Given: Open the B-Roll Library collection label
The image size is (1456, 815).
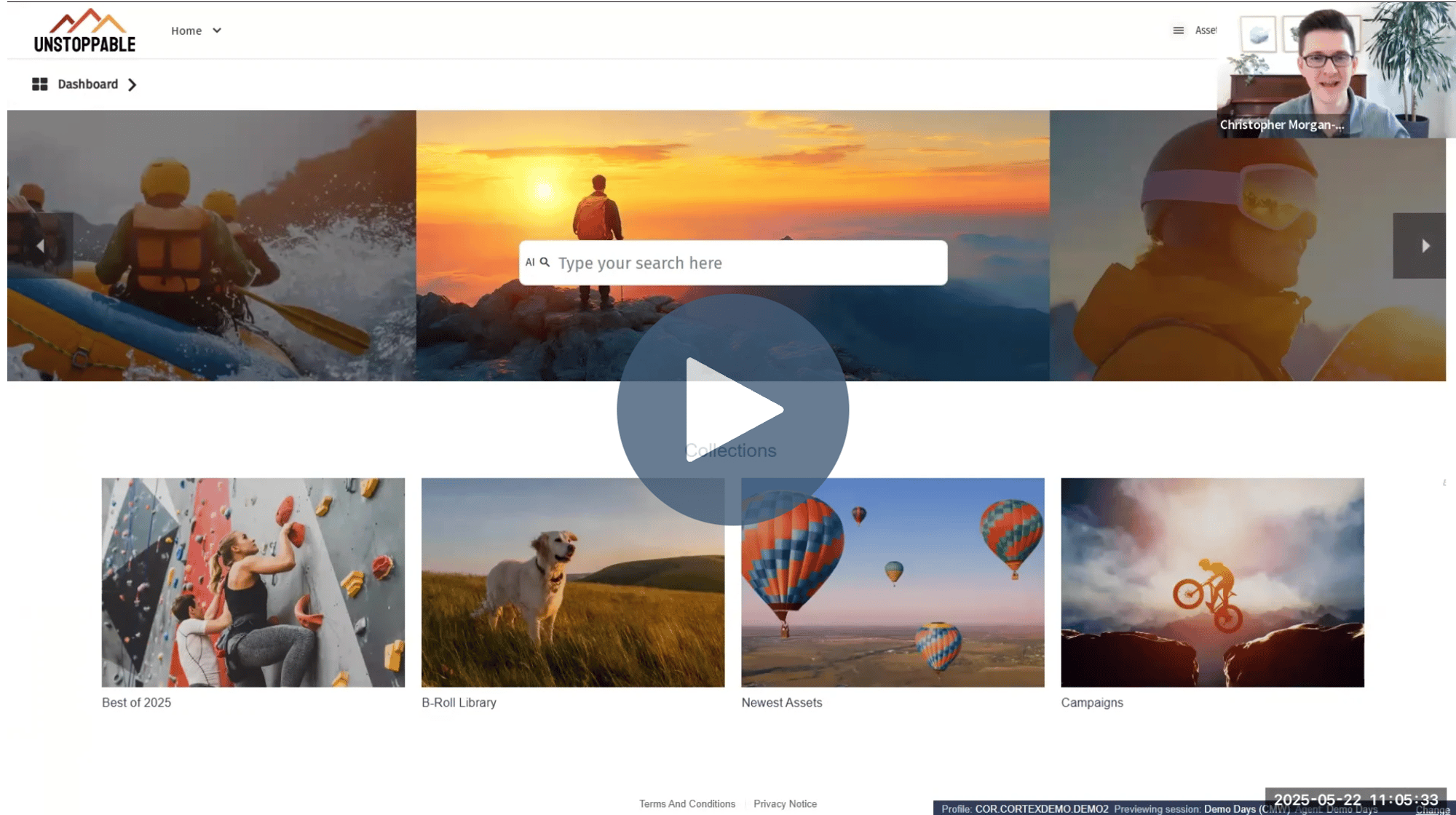Looking at the screenshot, I should [459, 703].
